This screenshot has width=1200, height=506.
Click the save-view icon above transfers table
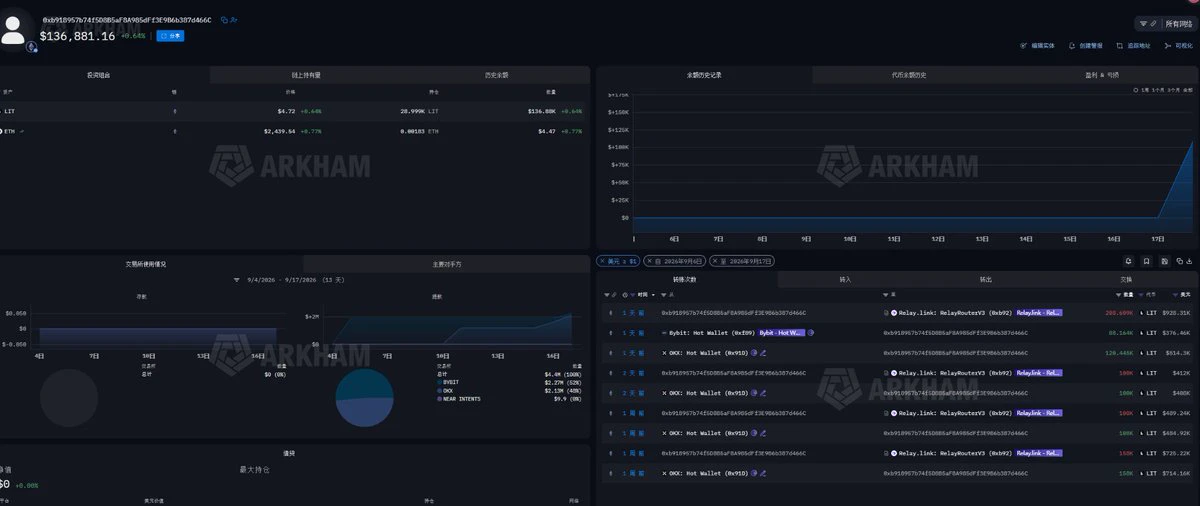pyautogui.click(x=1165, y=261)
